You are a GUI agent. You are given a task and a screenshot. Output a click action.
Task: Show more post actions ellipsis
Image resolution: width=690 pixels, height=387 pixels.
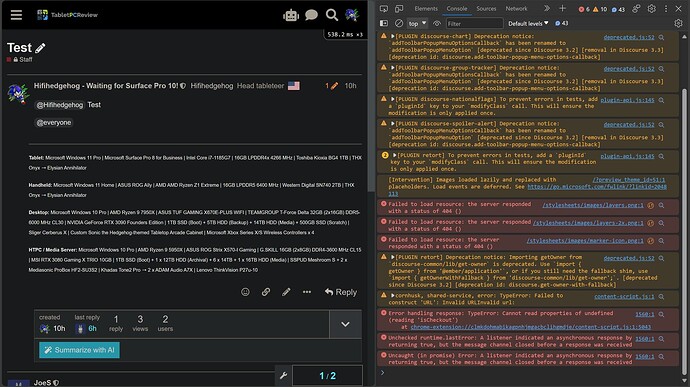(307, 292)
